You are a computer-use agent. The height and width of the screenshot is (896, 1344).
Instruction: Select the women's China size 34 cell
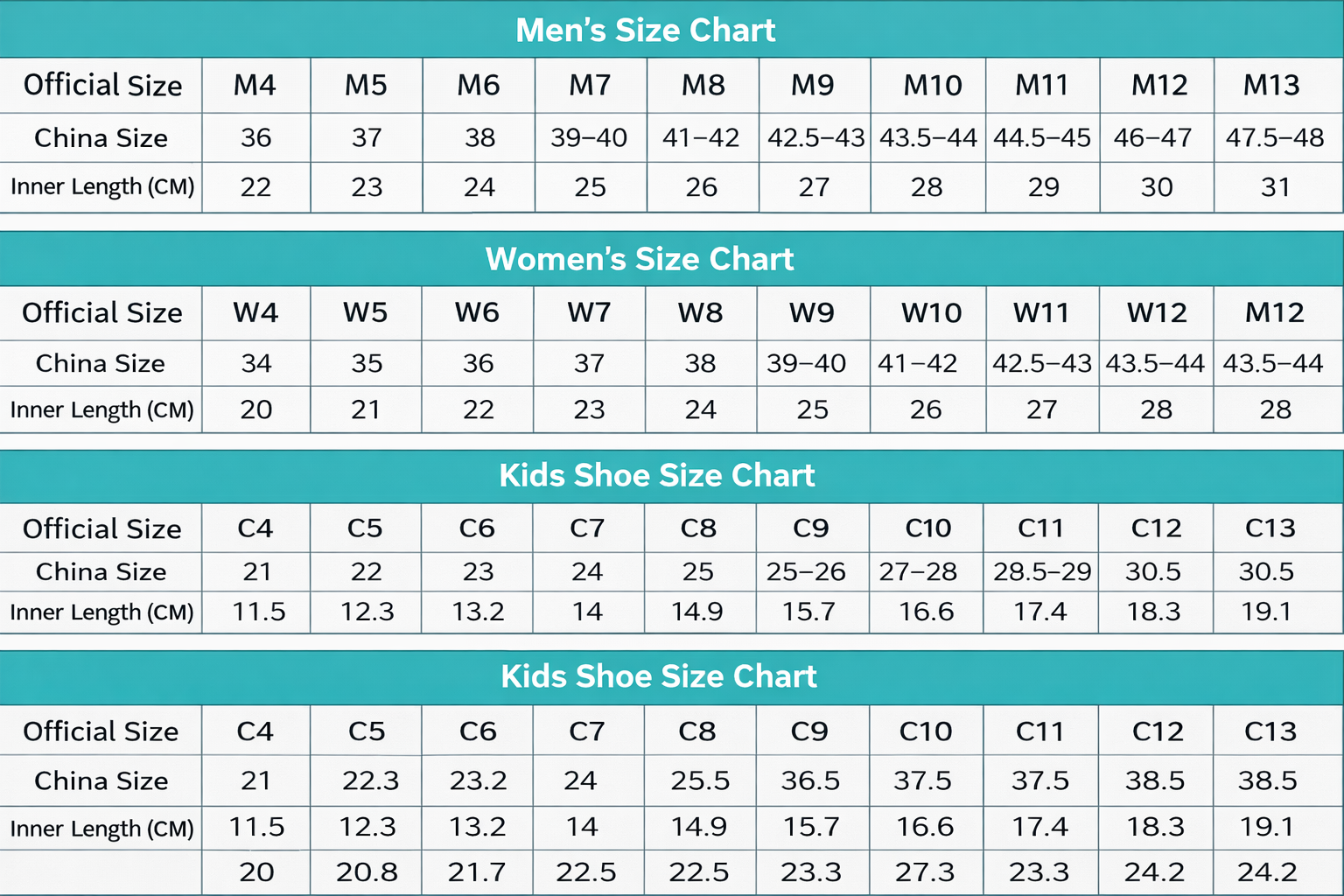click(256, 363)
